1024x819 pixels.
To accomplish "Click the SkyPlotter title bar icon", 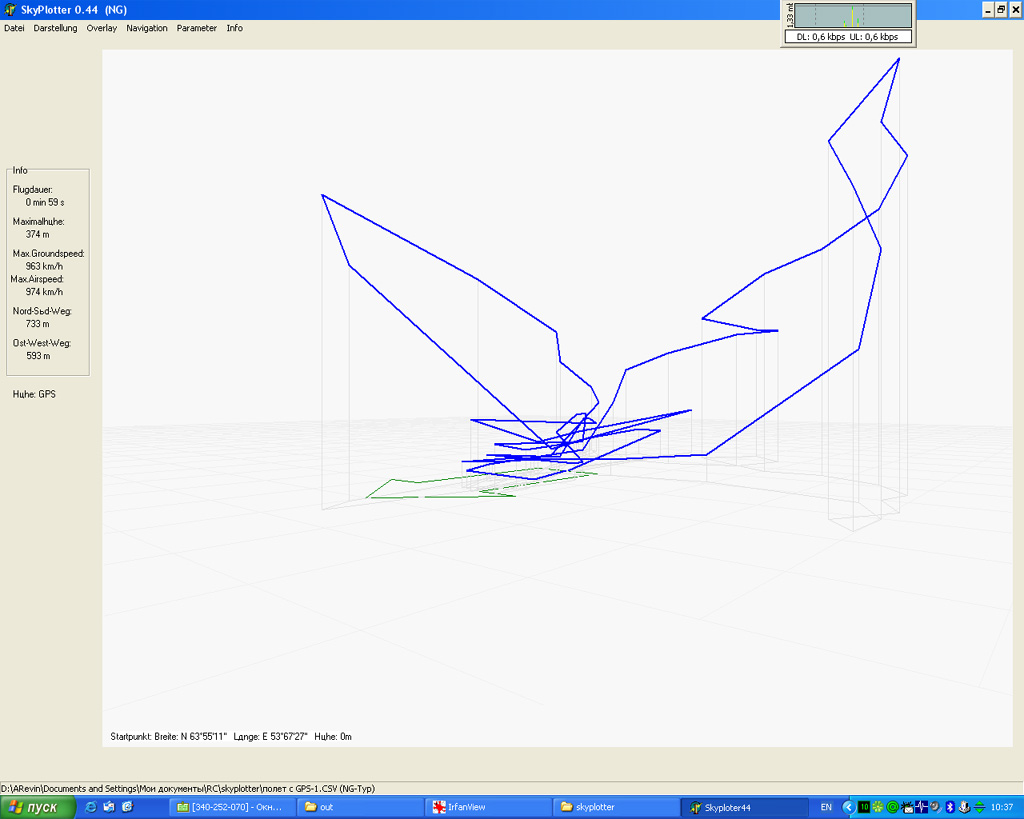I will 10,10.
